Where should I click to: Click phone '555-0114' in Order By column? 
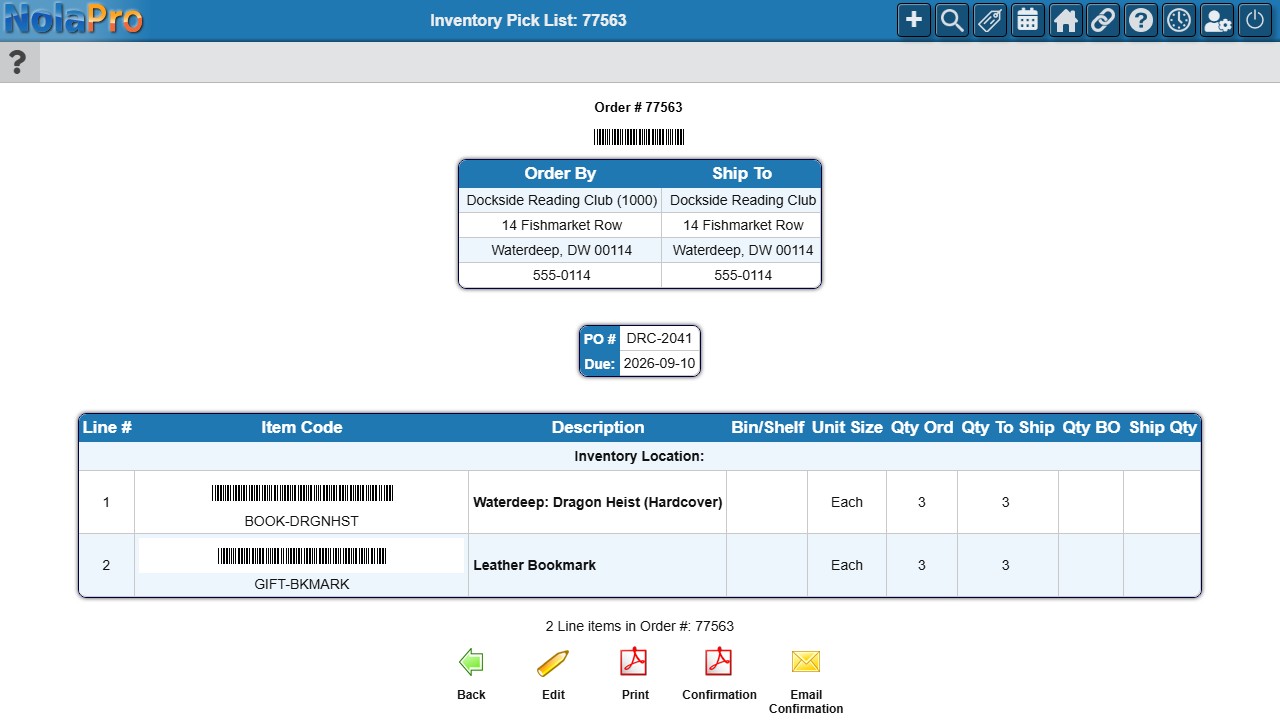(562, 275)
